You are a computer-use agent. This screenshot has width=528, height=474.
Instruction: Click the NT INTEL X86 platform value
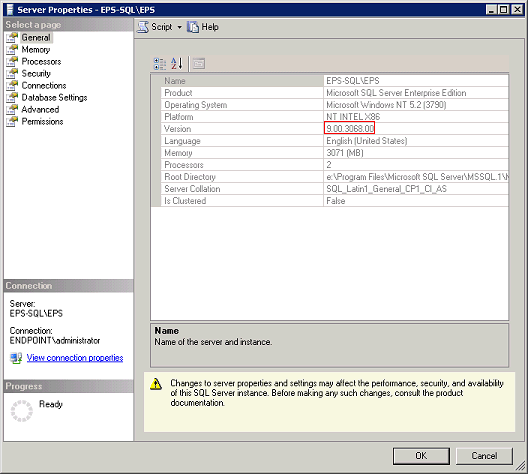tap(353, 117)
